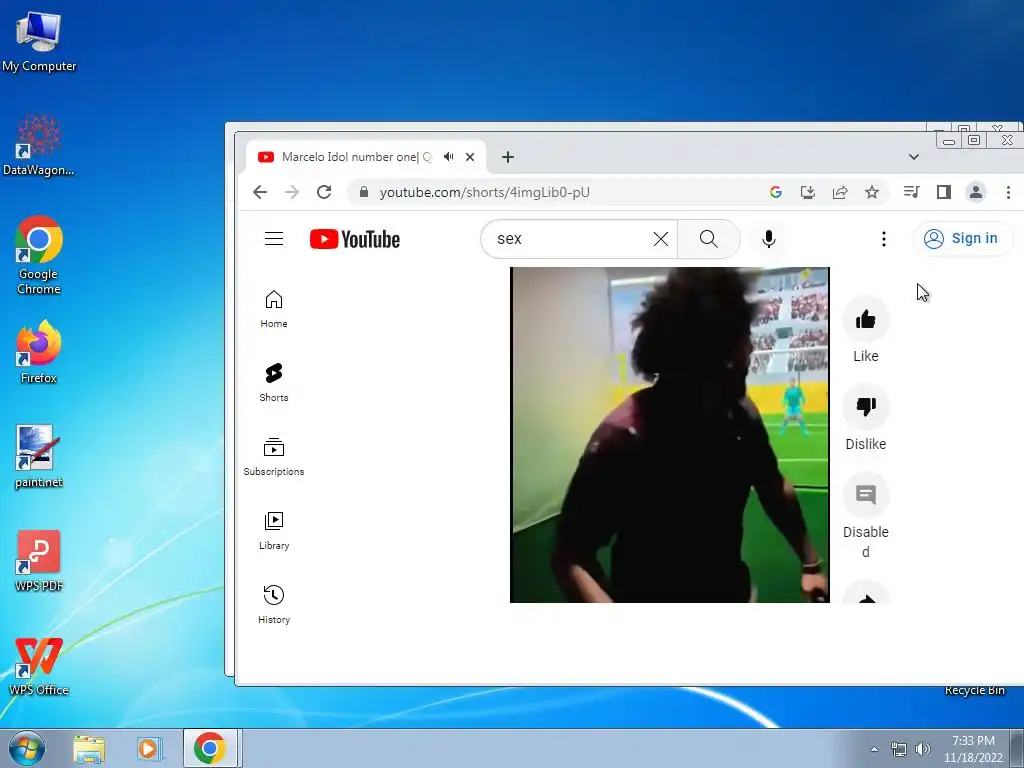Open File Explorer from taskbar
The width and height of the screenshot is (1024, 768).
coord(89,748)
